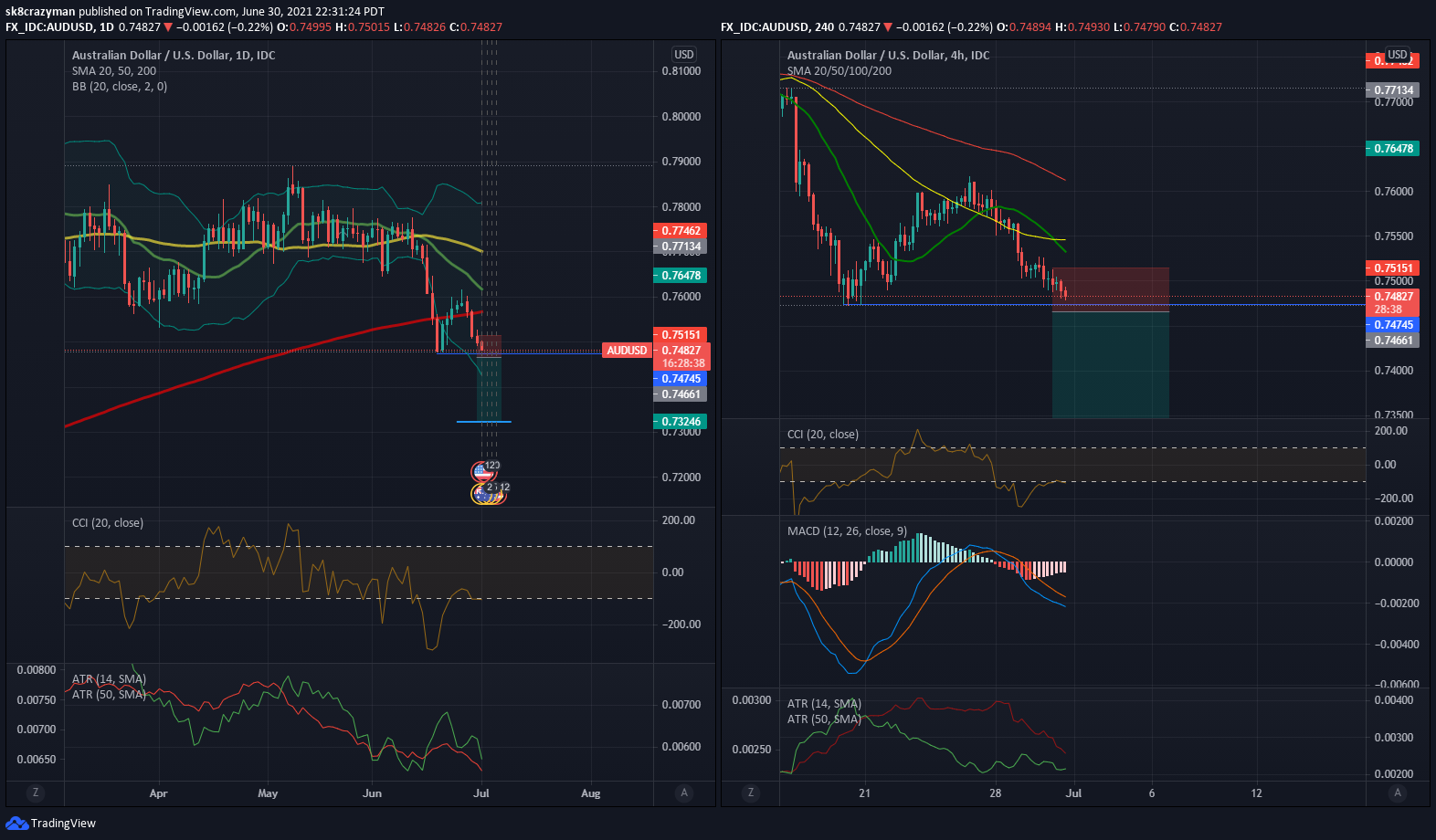This screenshot has width=1436, height=840.
Task: Click the red 0.77462 price label on daily chart
Action: pyautogui.click(x=681, y=231)
